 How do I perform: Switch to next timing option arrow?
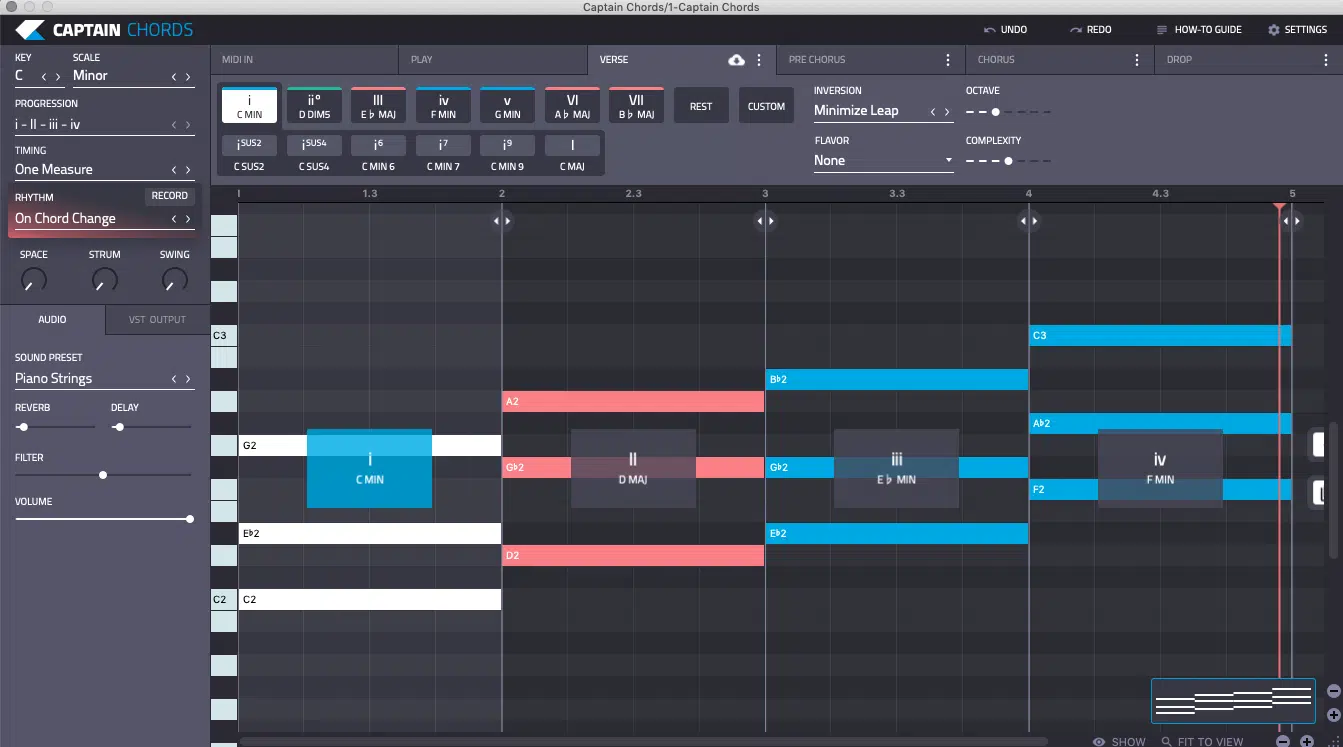[x=188, y=170]
